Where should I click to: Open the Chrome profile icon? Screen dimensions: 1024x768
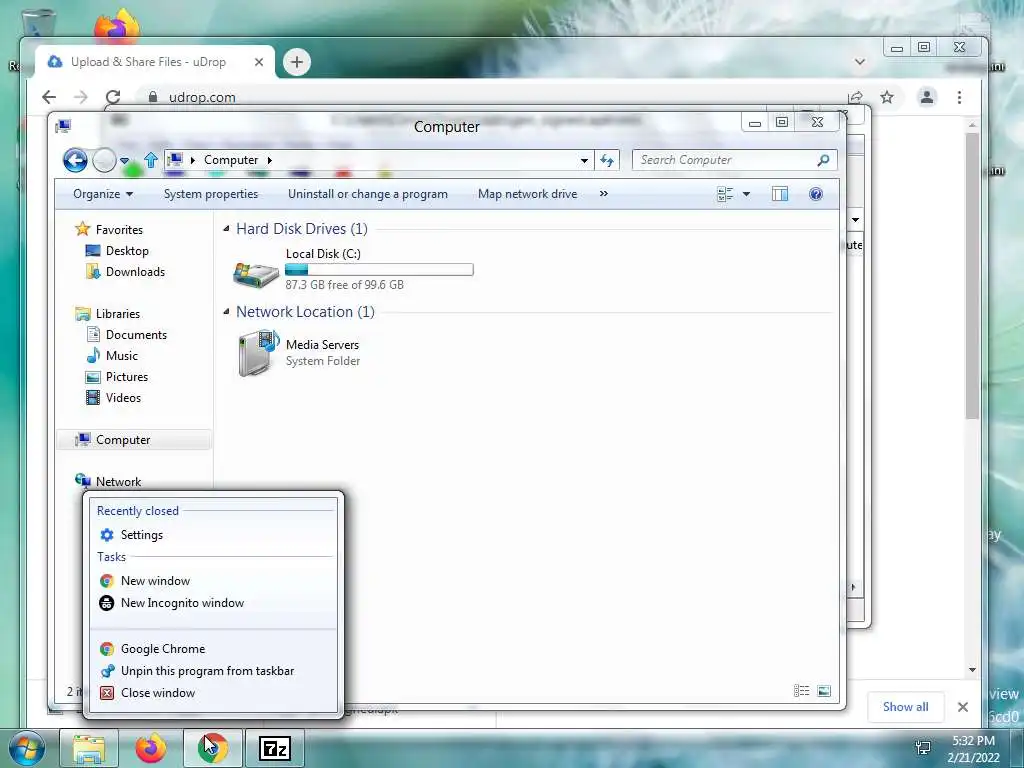click(x=927, y=97)
